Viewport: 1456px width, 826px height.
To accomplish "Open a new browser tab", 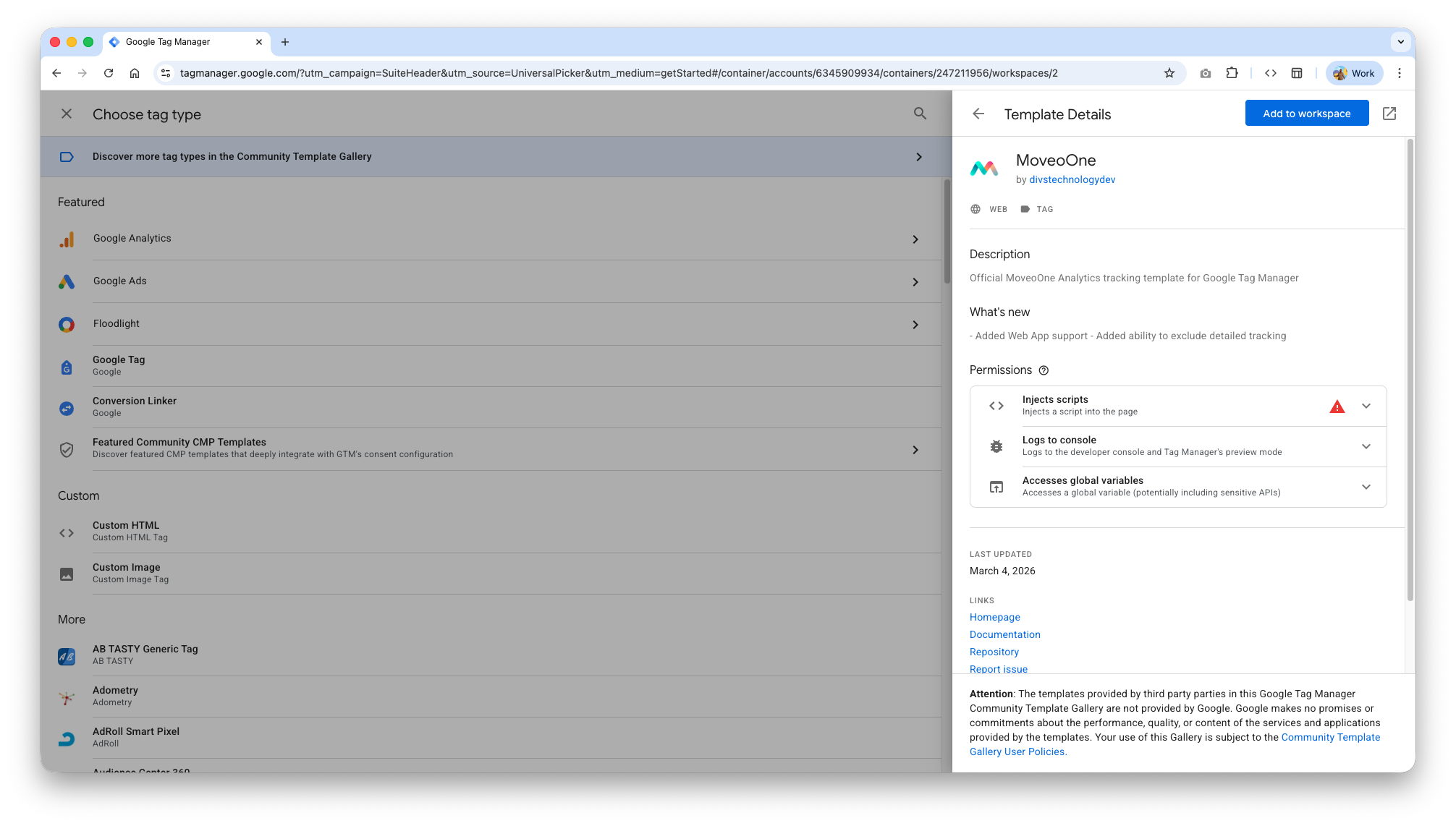I will coord(285,42).
